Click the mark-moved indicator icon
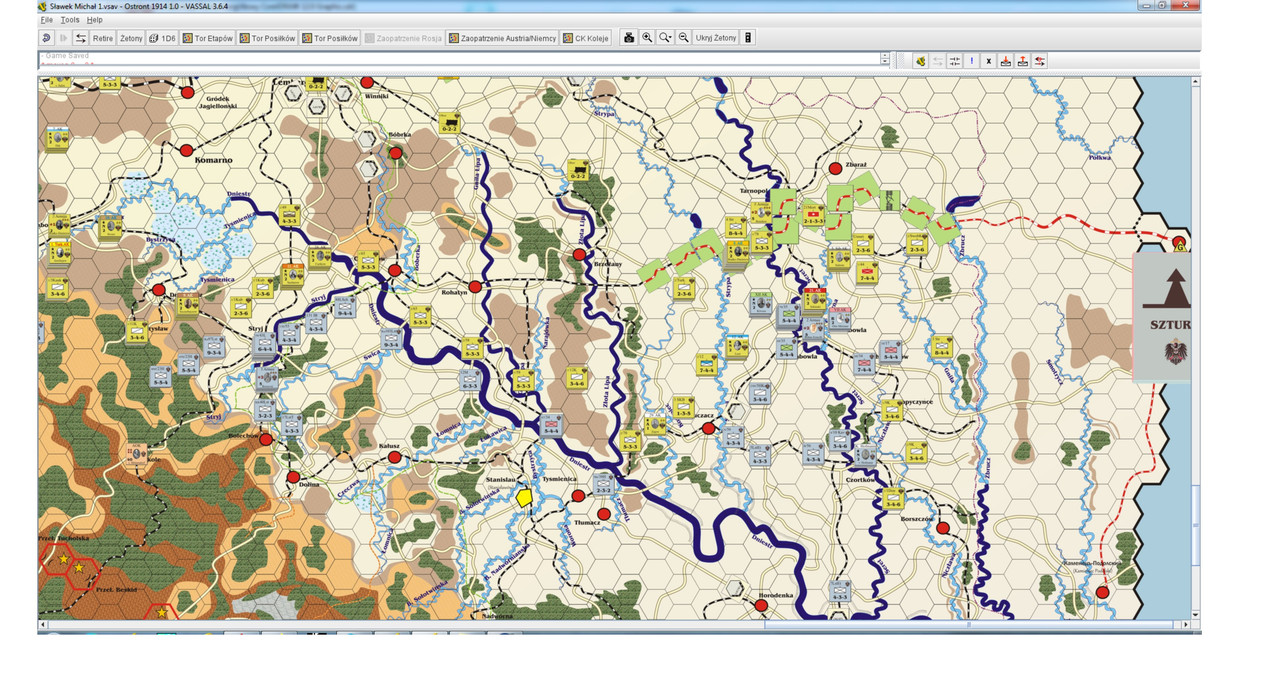Screen dimensions: 1280x693 coord(748,38)
